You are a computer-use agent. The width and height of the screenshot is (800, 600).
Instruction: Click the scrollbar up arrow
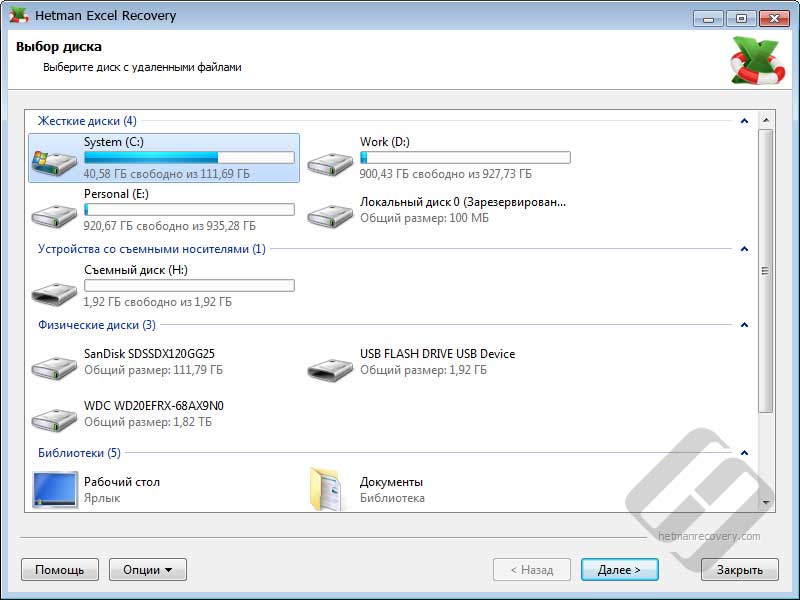click(765, 120)
